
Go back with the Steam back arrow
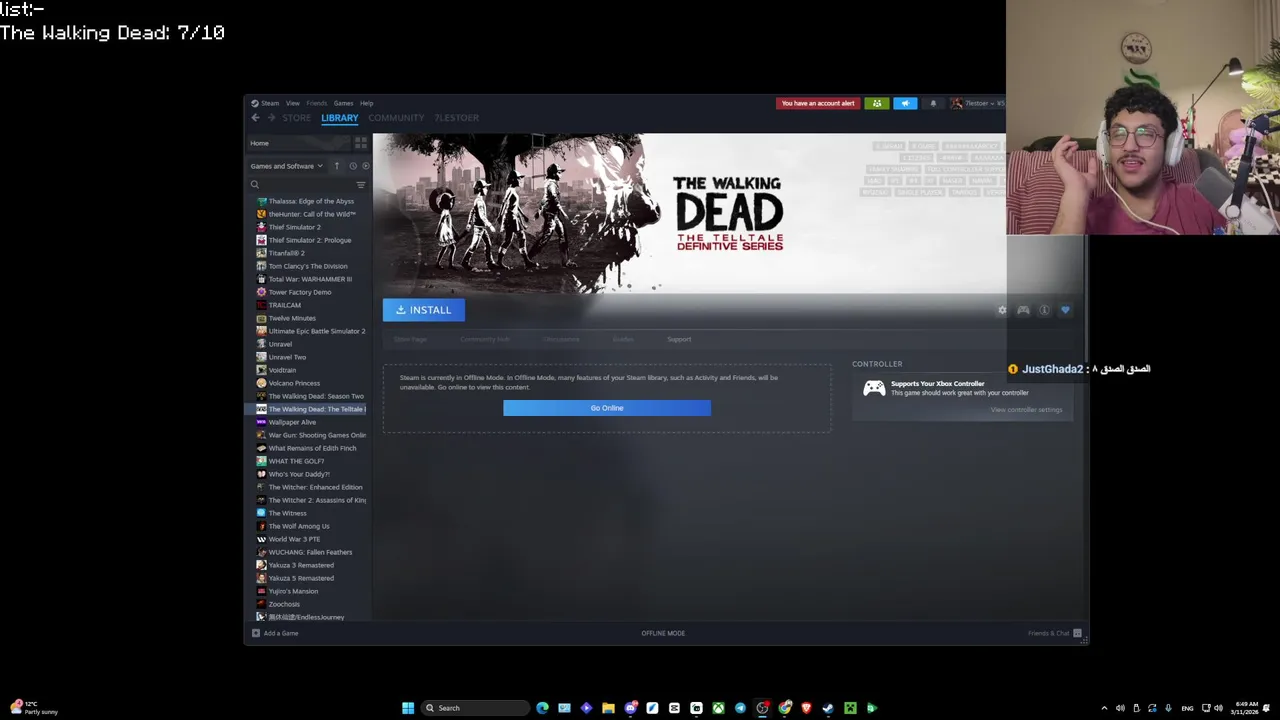coord(255,118)
